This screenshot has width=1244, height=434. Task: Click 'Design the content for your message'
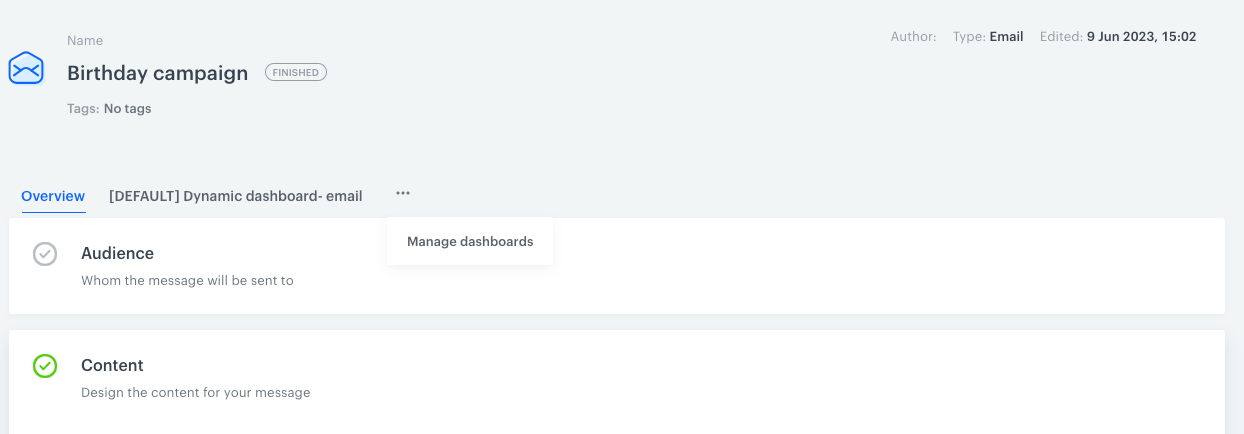pyautogui.click(x=196, y=393)
